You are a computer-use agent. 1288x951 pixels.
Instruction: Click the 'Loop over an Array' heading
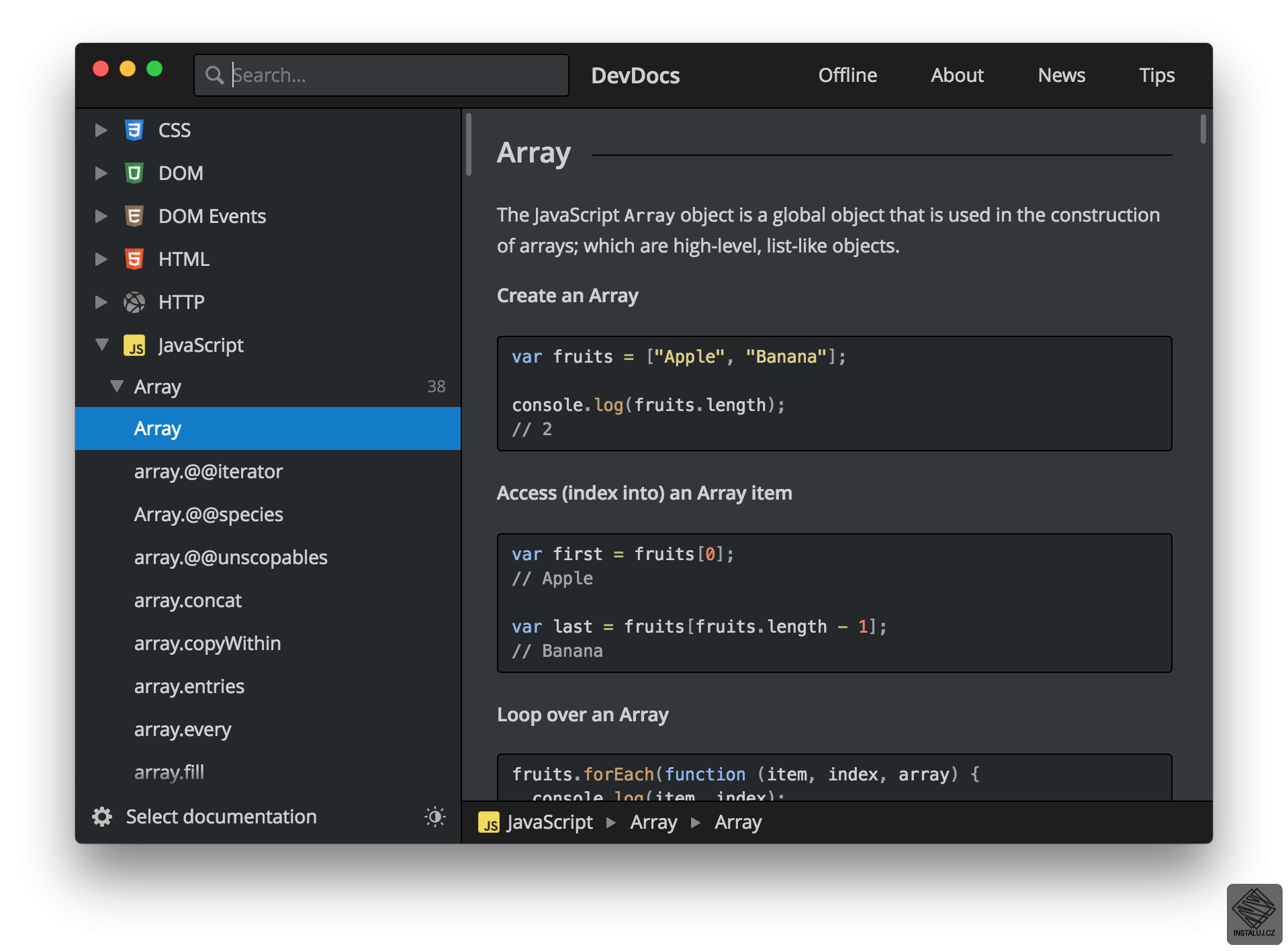coord(582,715)
